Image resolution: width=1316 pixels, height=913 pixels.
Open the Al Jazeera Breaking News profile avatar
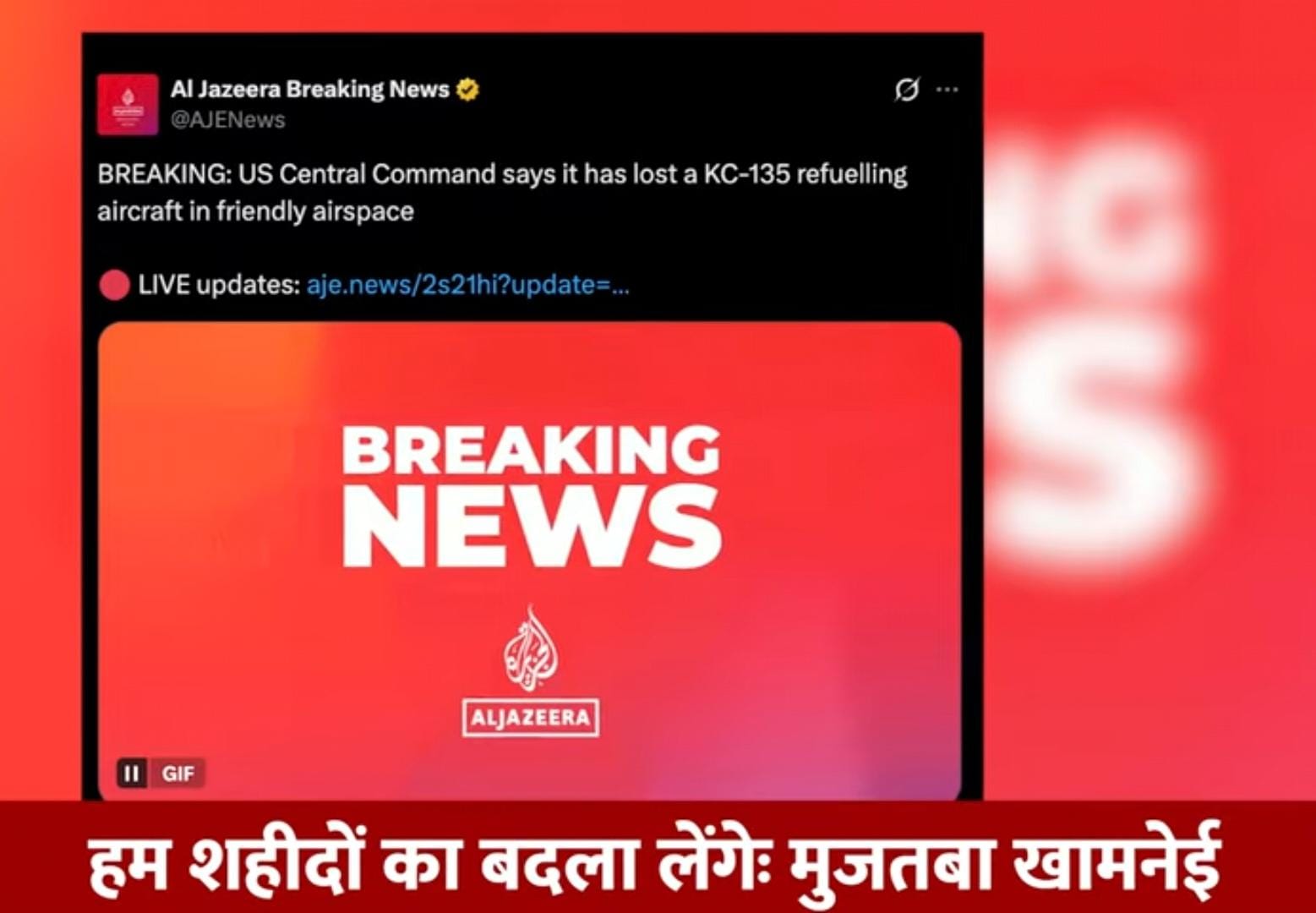click(128, 105)
